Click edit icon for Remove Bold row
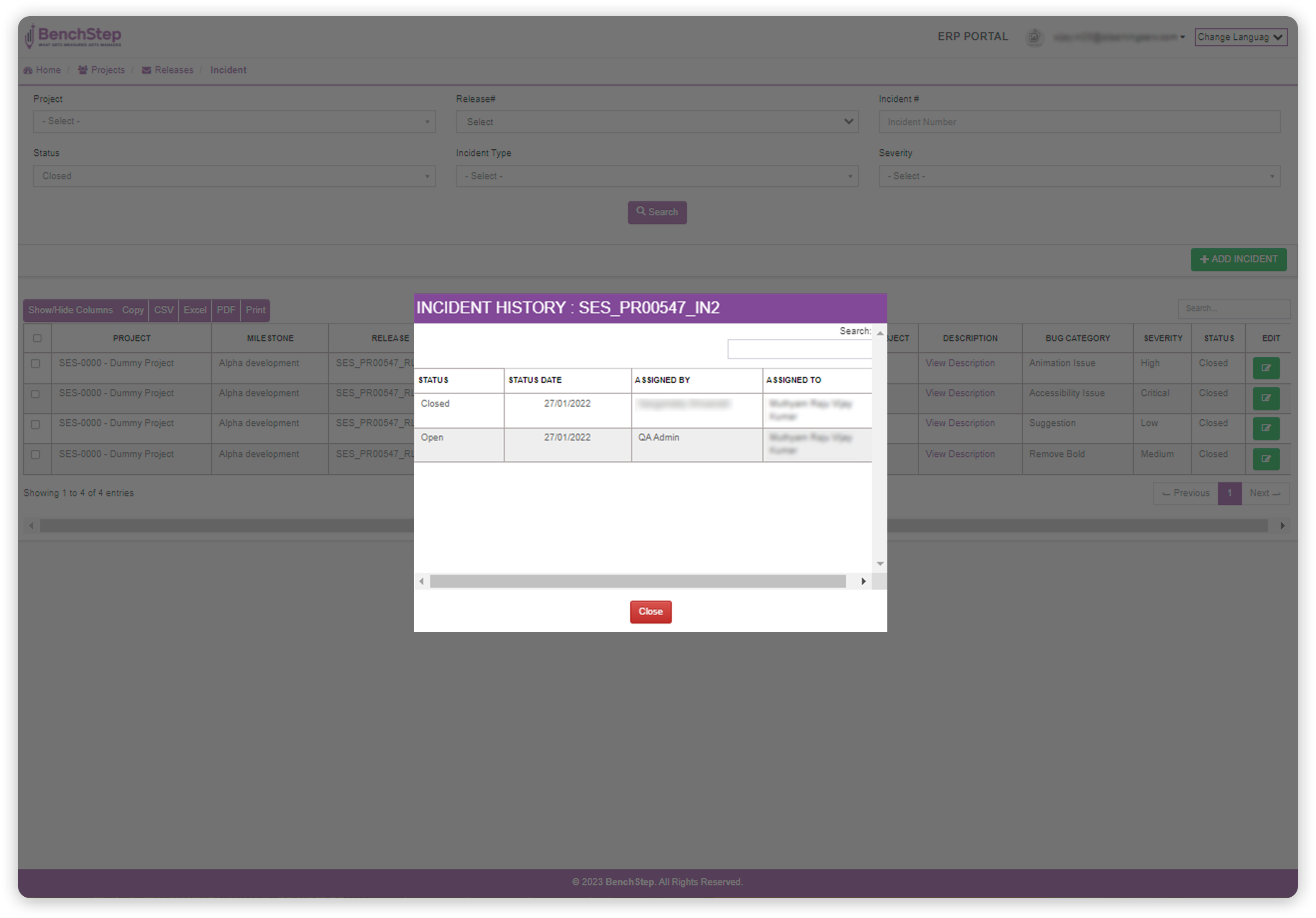The width and height of the screenshot is (1316, 918). point(1266,459)
